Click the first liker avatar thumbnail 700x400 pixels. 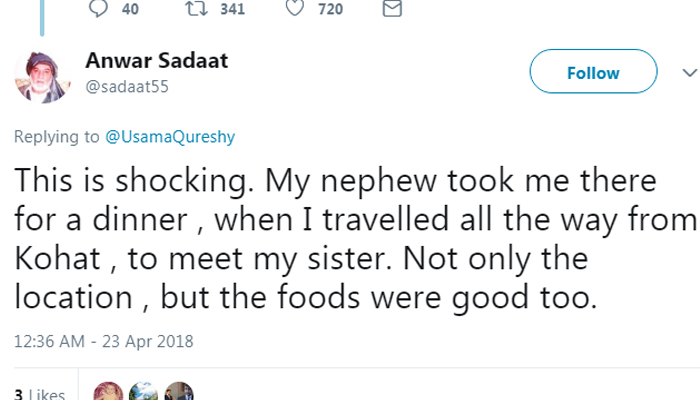click(107, 392)
